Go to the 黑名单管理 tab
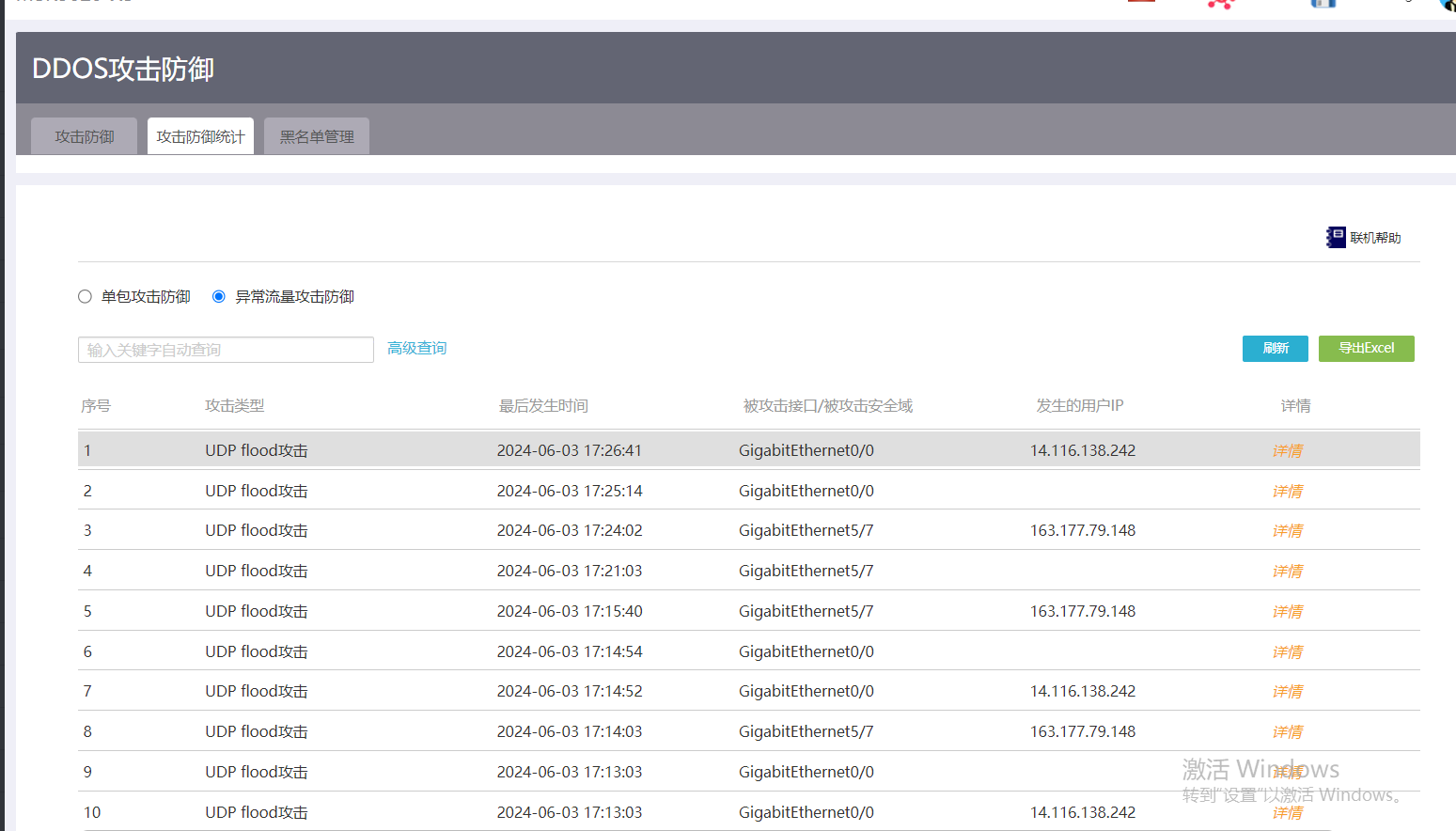 click(317, 137)
